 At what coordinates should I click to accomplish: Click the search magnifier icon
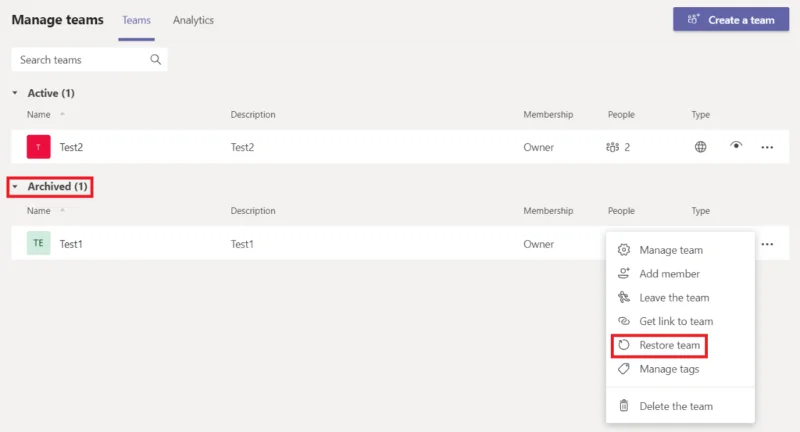[x=156, y=60]
